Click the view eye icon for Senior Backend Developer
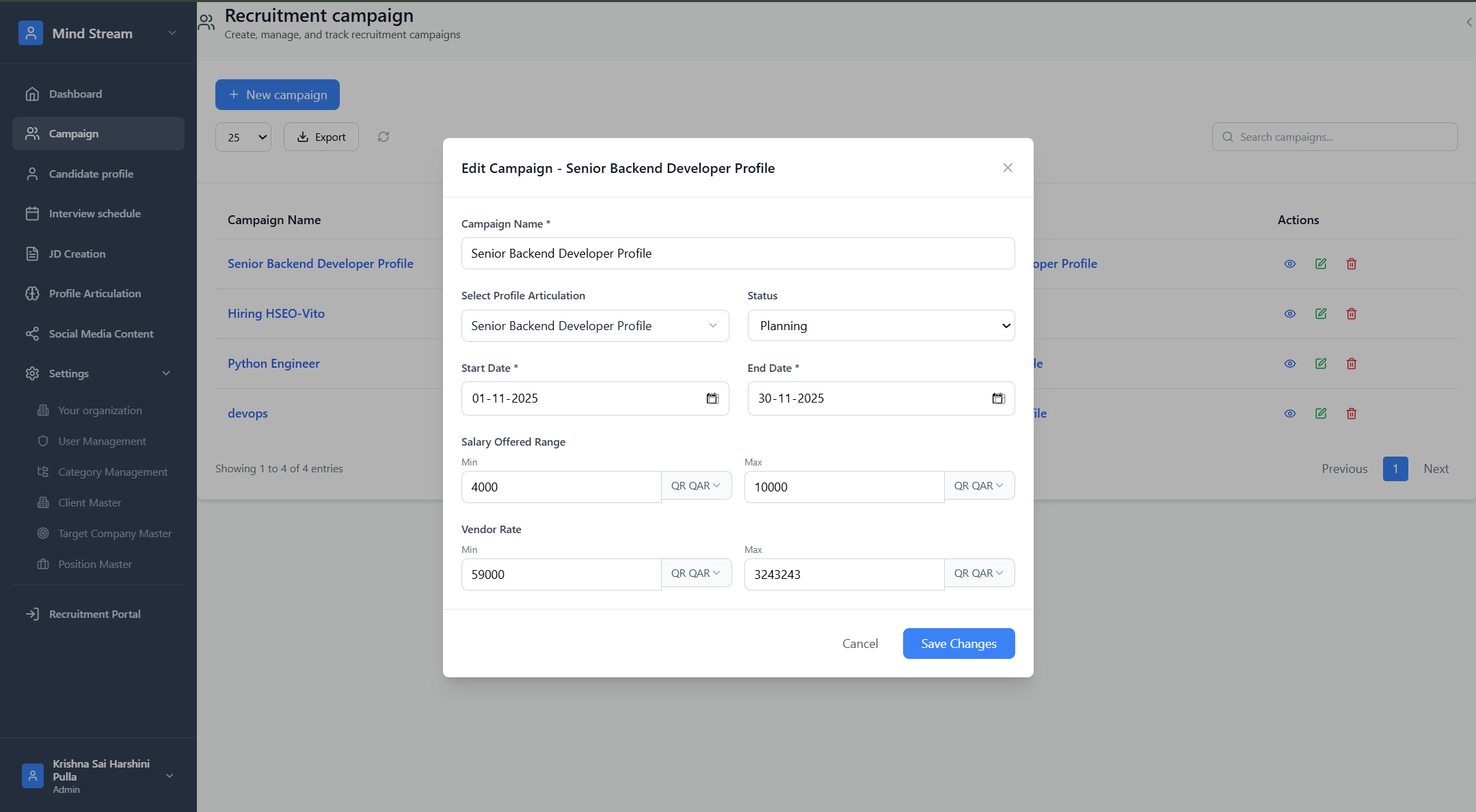Image resolution: width=1476 pixels, height=812 pixels. pyautogui.click(x=1290, y=264)
